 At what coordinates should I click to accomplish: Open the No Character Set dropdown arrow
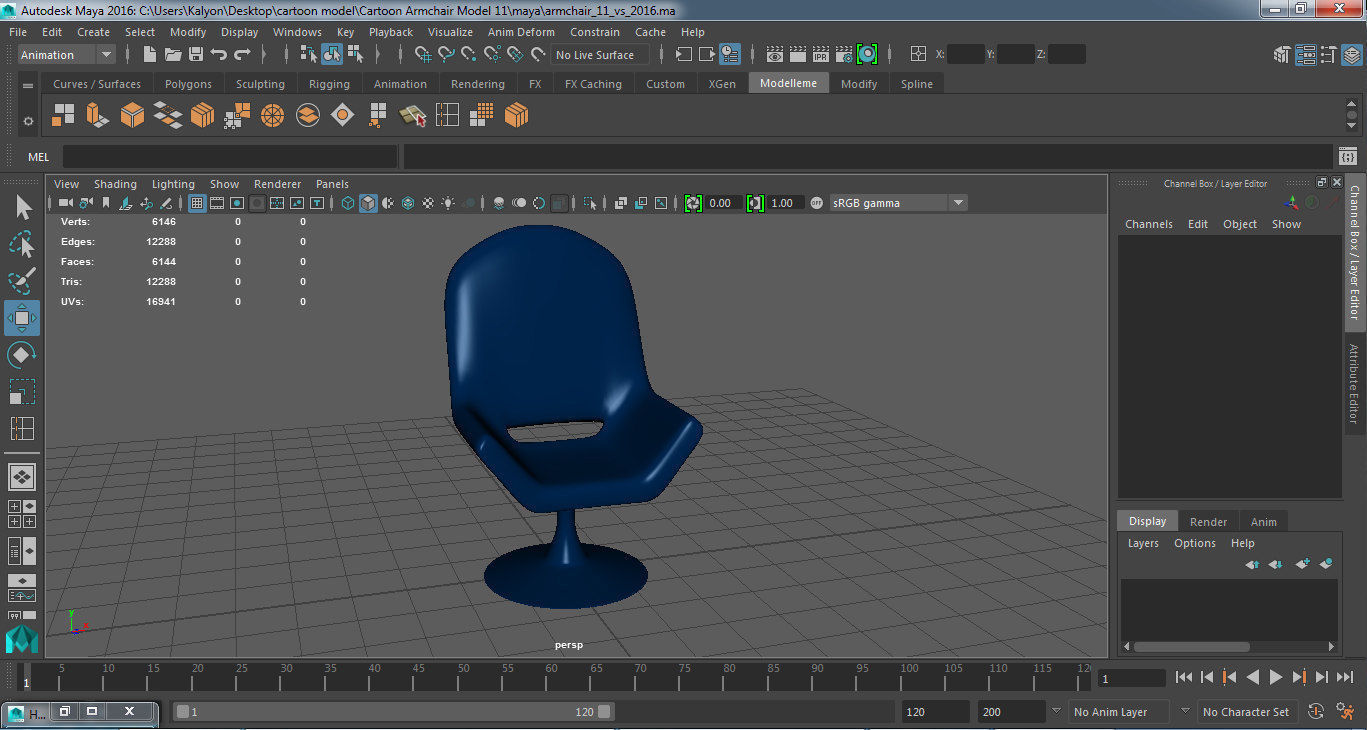click(1185, 711)
